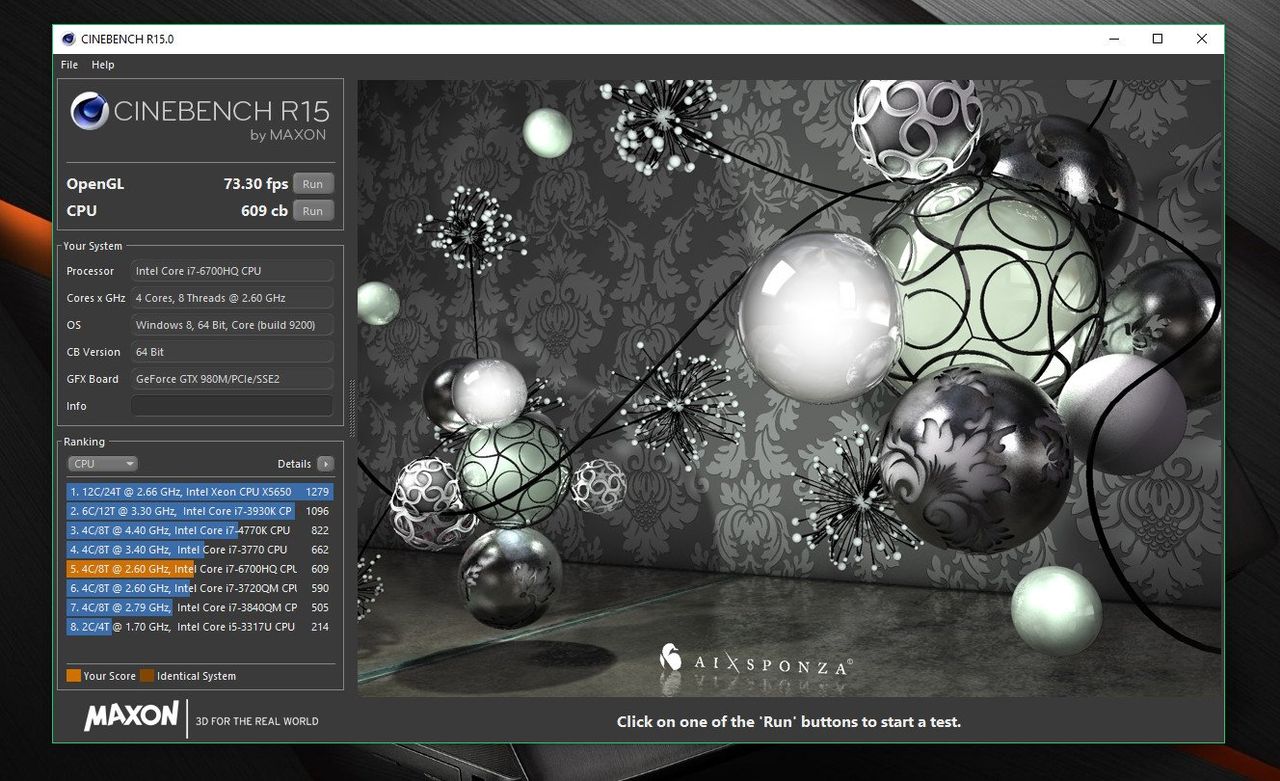Click the Cinebench logo sphere icon
This screenshot has height=781, width=1280.
click(x=89, y=111)
